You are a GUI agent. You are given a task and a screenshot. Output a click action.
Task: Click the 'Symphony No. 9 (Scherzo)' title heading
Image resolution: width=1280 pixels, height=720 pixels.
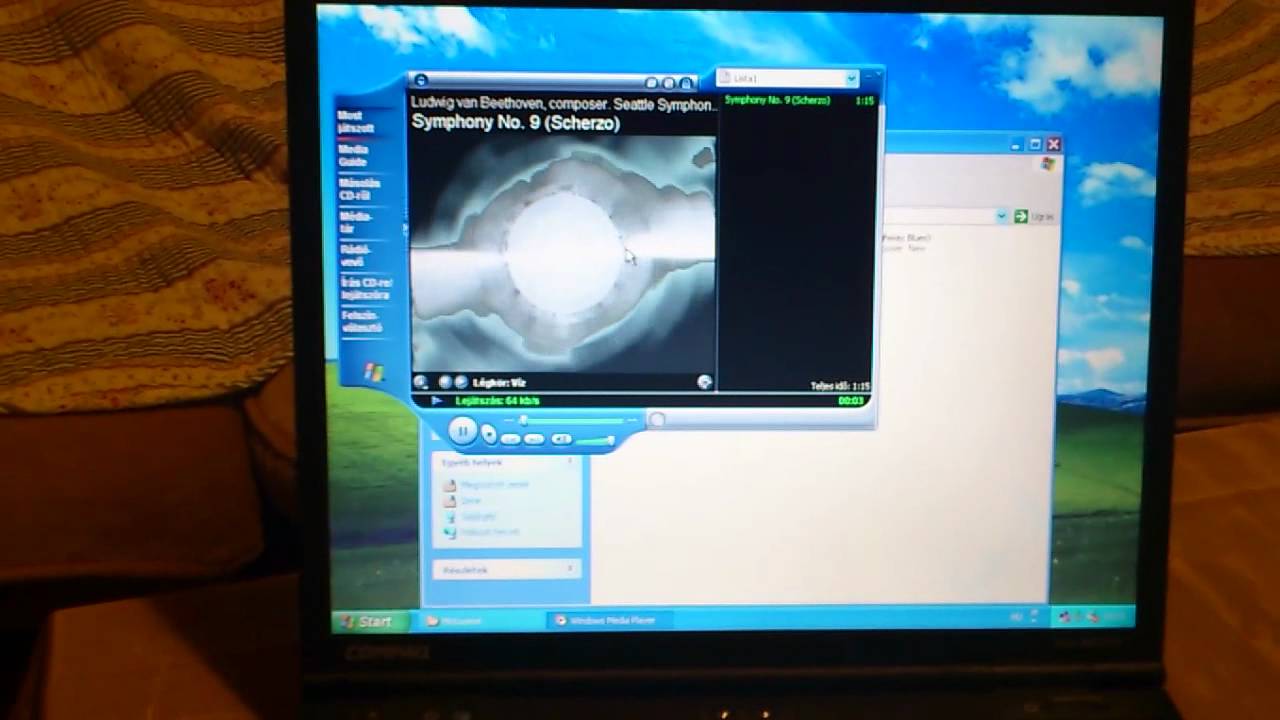pos(516,123)
